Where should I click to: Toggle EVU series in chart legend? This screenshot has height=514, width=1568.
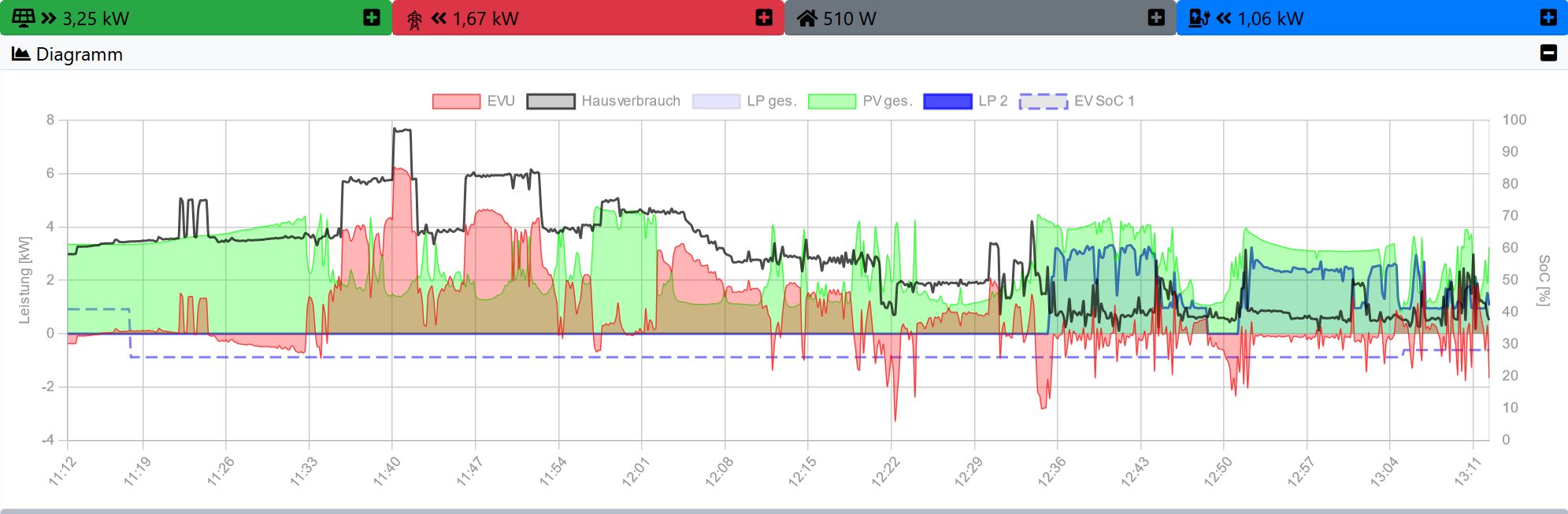473,101
